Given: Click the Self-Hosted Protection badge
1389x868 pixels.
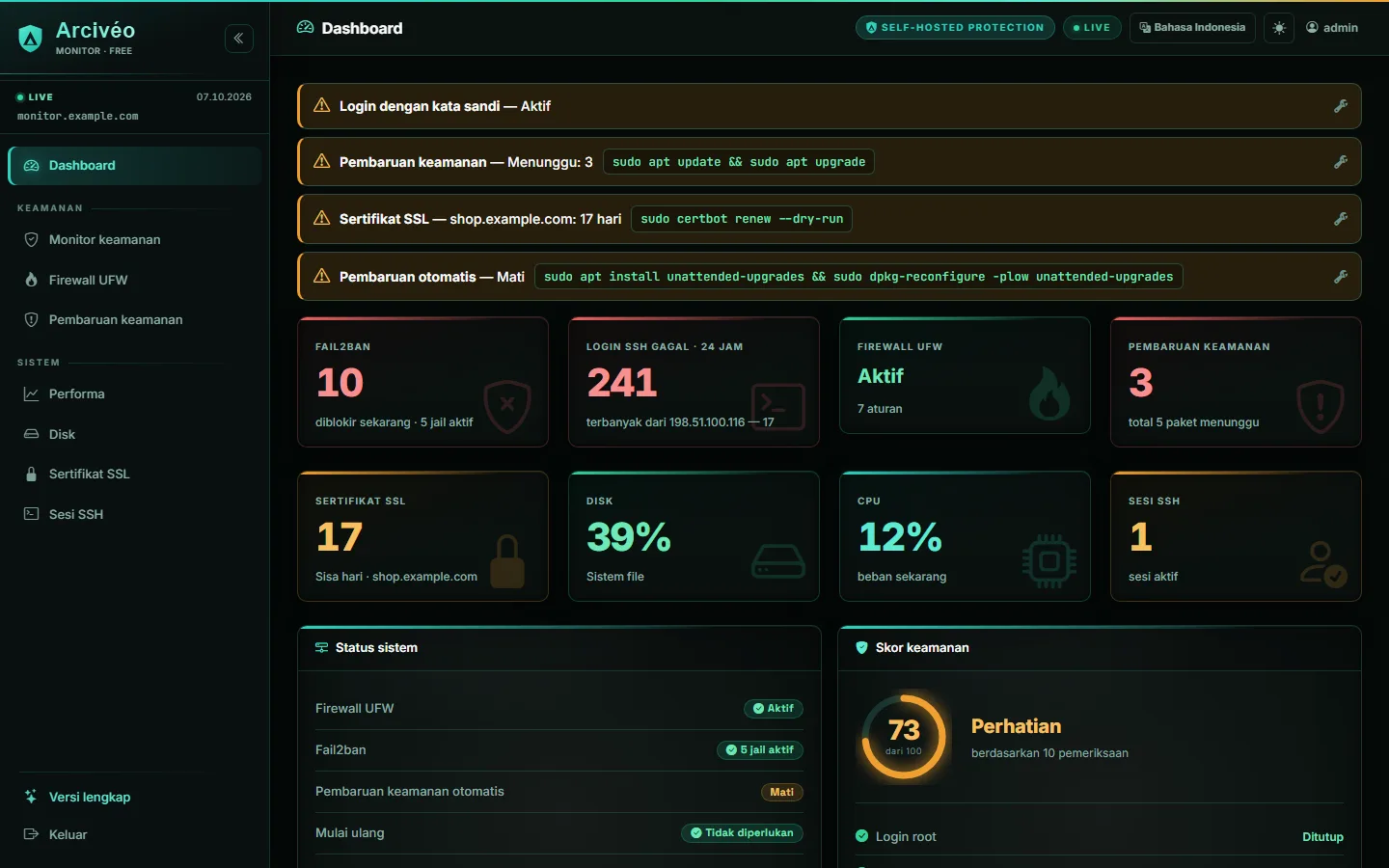Looking at the screenshot, I should [955, 28].
